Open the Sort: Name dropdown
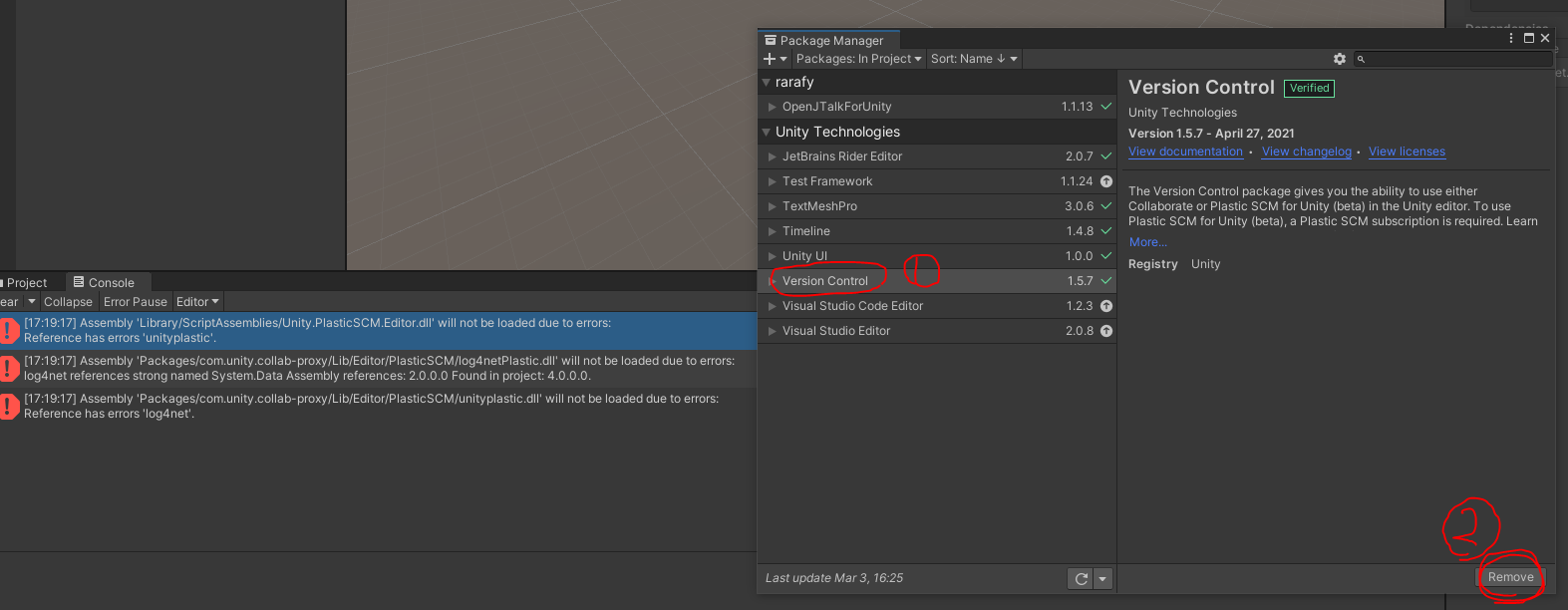Image resolution: width=1568 pixels, height=610 pixels. click(x=974, y=59)
